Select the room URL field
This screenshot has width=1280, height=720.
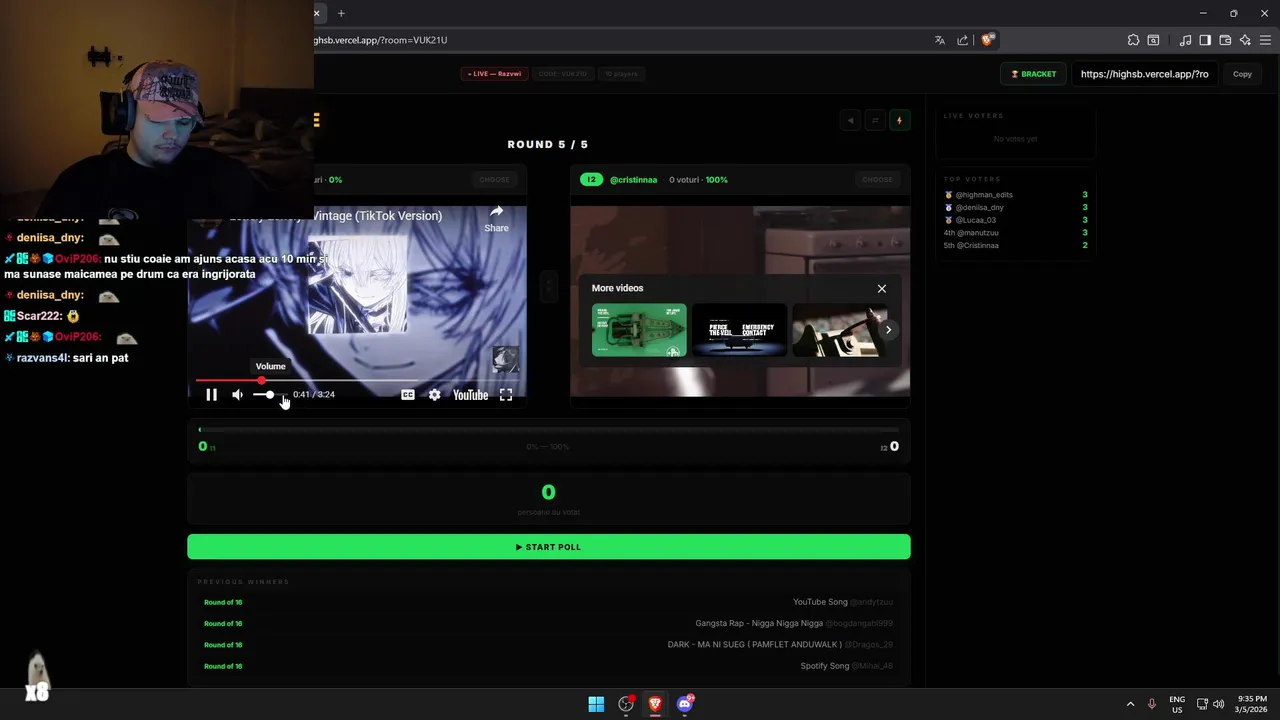point(1144,74)
